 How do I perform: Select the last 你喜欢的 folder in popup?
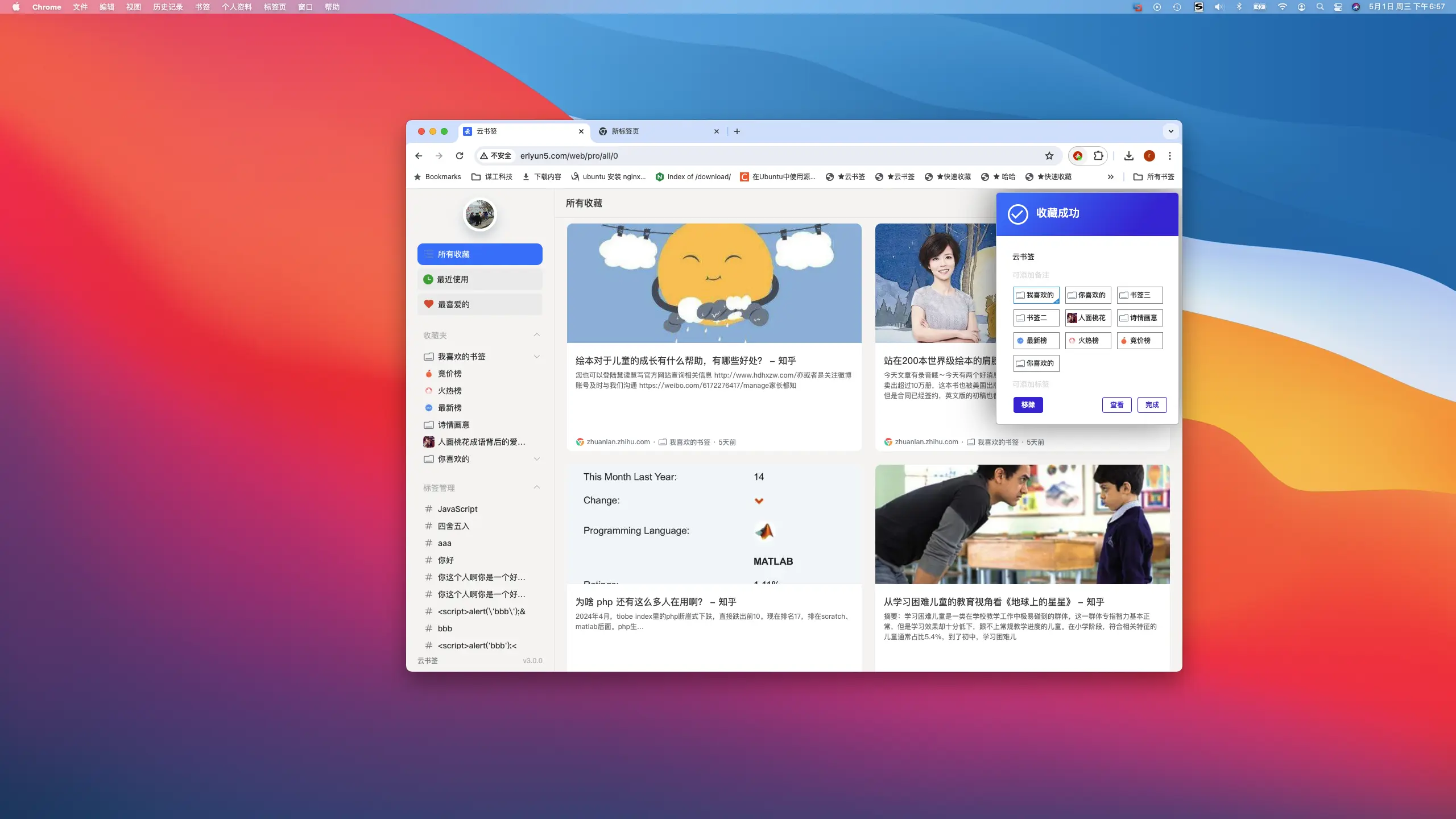coord(1036,363)
